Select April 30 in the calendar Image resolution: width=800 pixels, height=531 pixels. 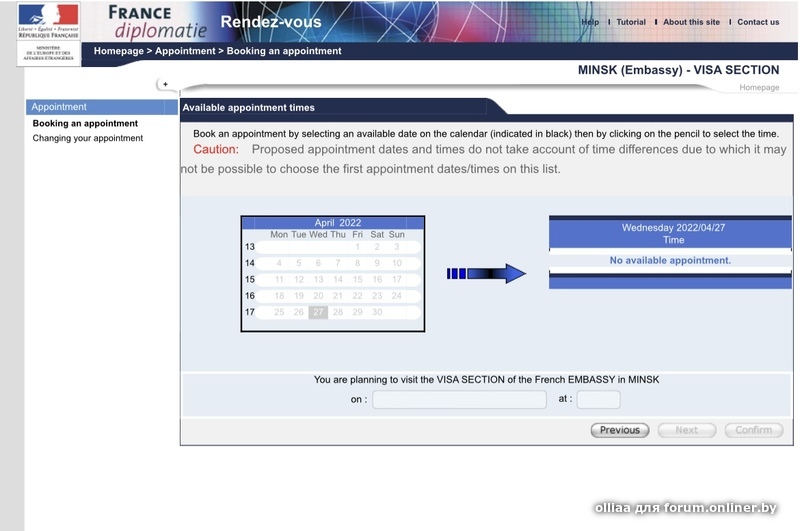pos(377,312)
